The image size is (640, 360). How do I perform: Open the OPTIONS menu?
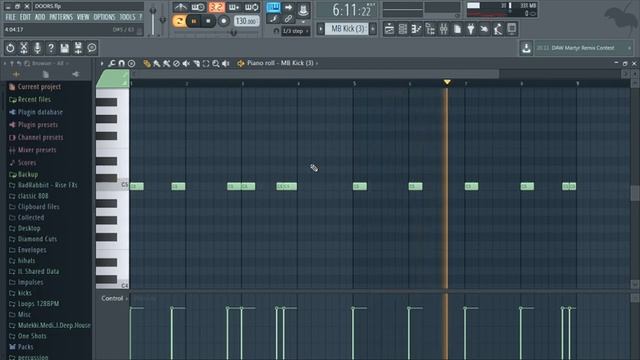point(104,17)
